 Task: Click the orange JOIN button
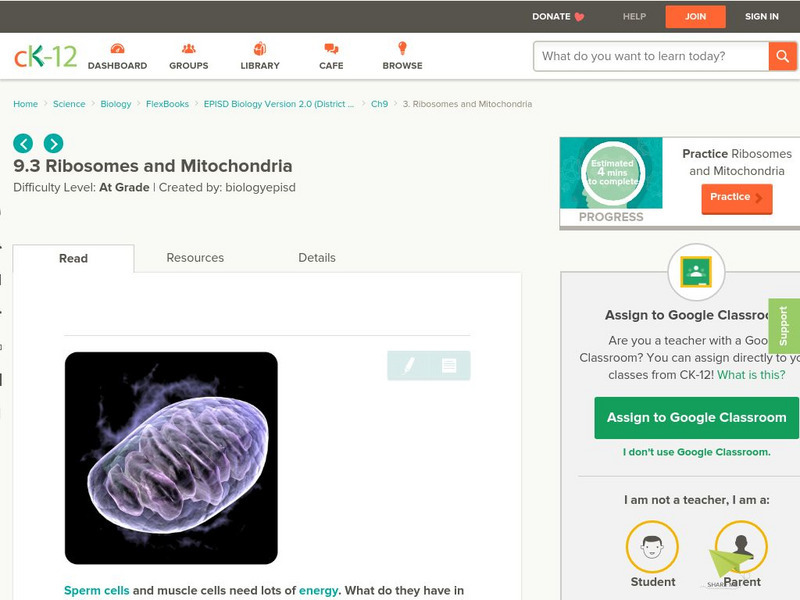click(696, 16)
